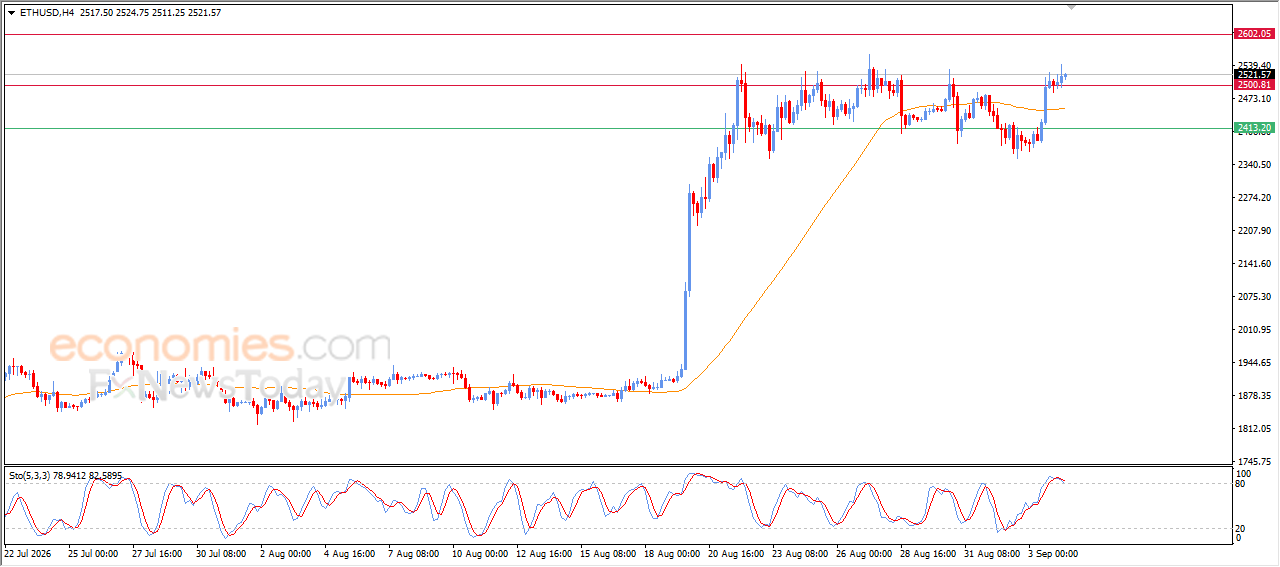This screenshot has width=1280, height=567.
Task: Click time axis label 27 Jul 16:00
Action: [x=155, y=552]
